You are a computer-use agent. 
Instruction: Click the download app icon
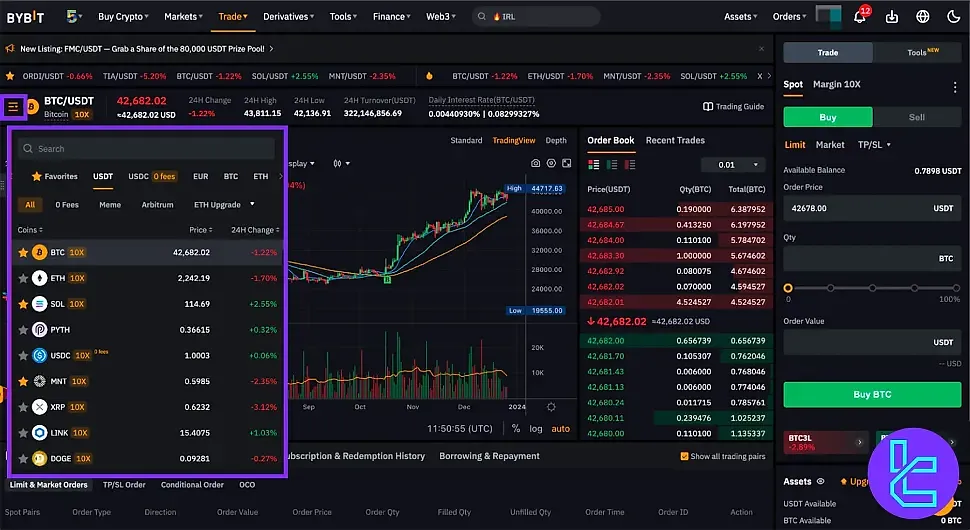coord(892,17)
